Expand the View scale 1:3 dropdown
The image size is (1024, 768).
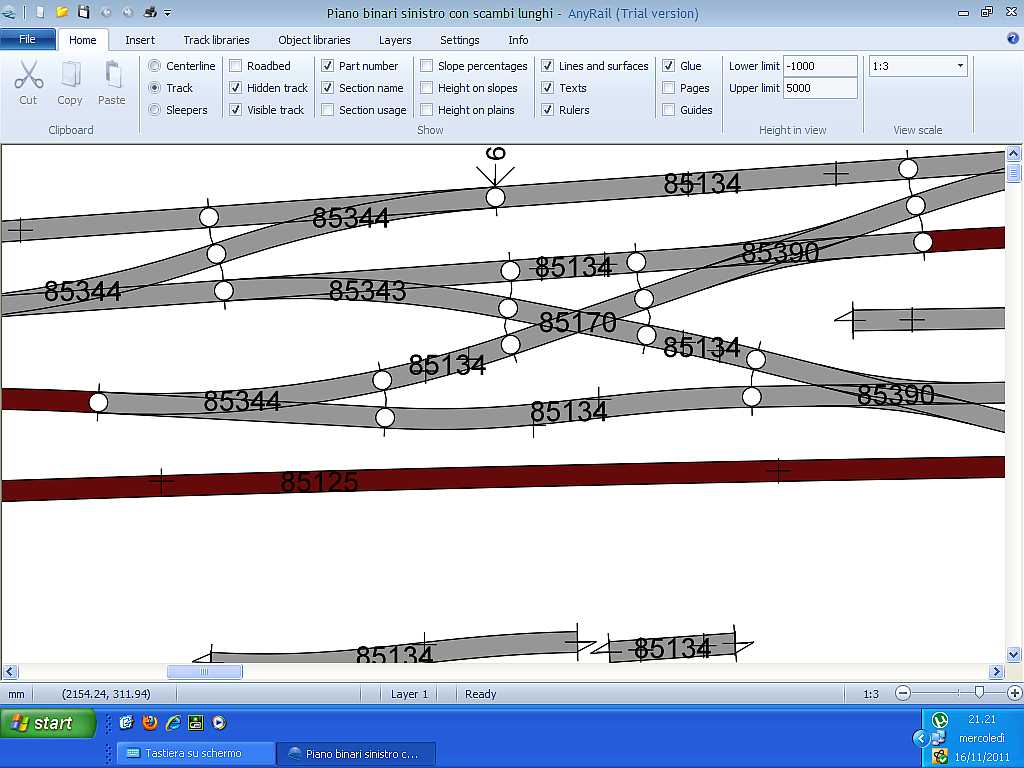[x=960, y=66]
